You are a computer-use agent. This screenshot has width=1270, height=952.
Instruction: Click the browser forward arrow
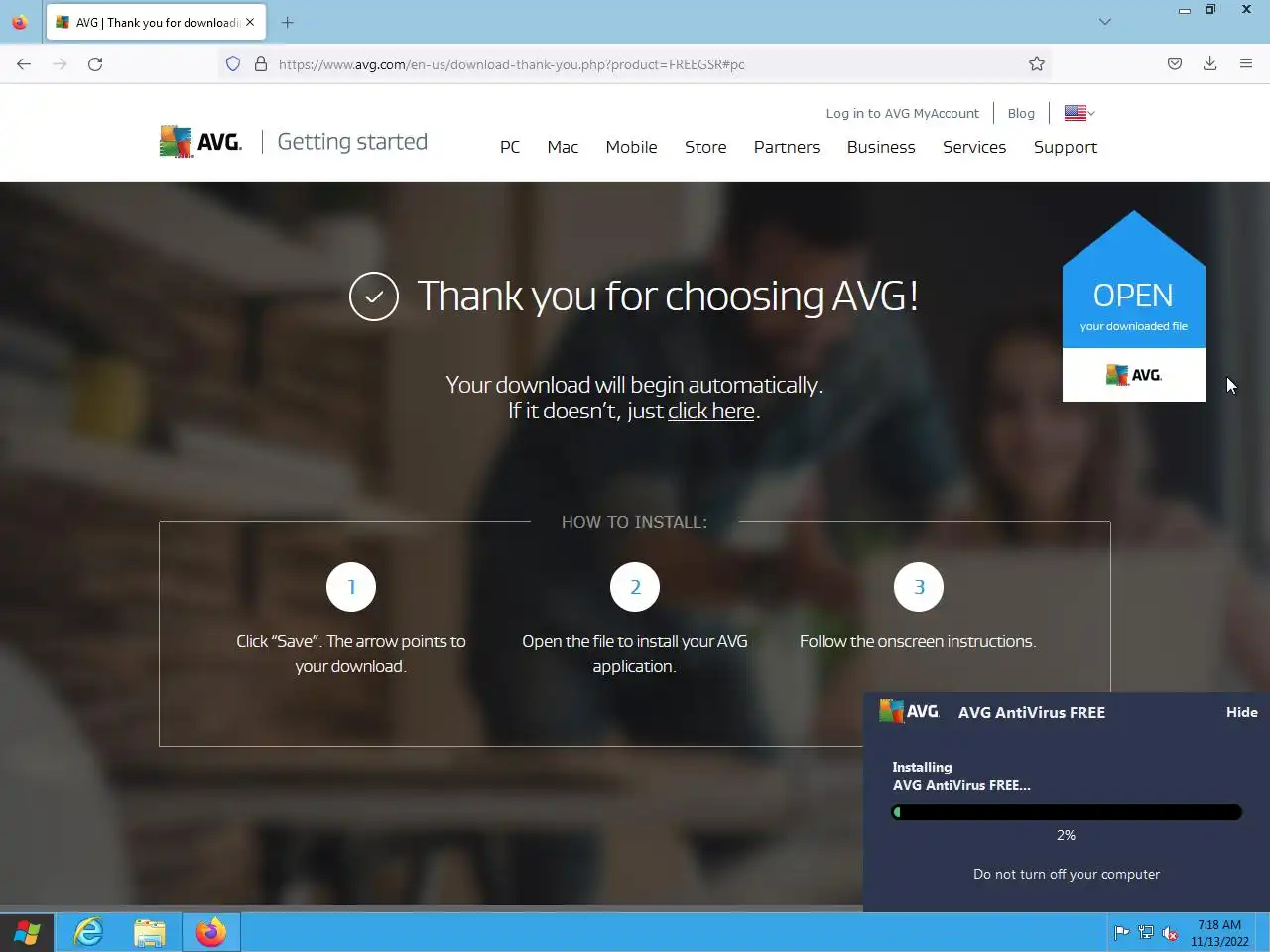tap(60, 64)
